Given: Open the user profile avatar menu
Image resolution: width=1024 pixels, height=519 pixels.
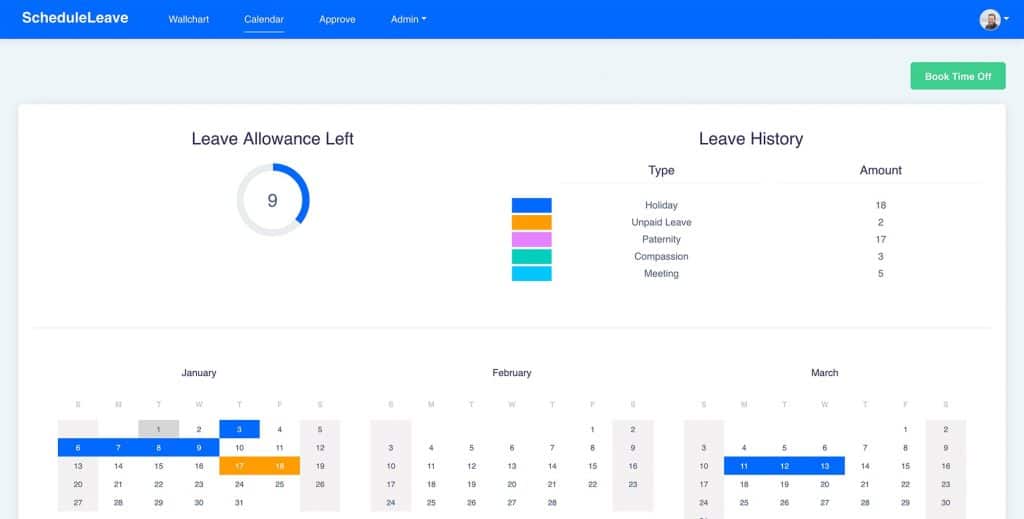Looking at the screenshot, I should (993, 19).
